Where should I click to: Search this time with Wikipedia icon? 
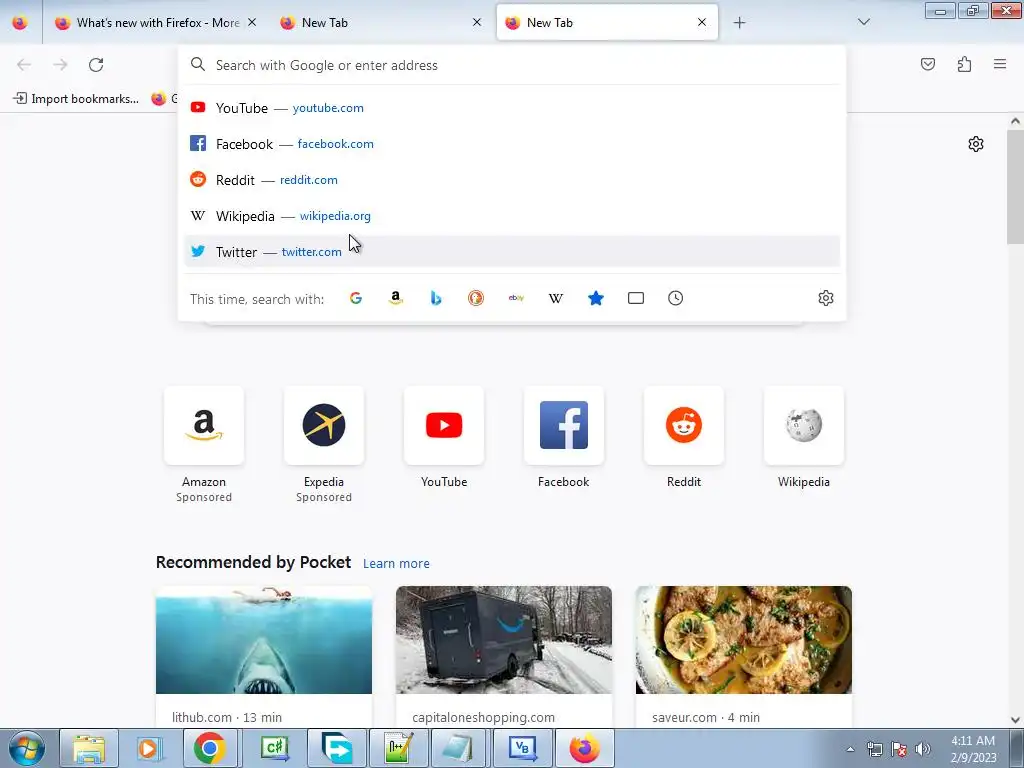(x=556, y=298)
